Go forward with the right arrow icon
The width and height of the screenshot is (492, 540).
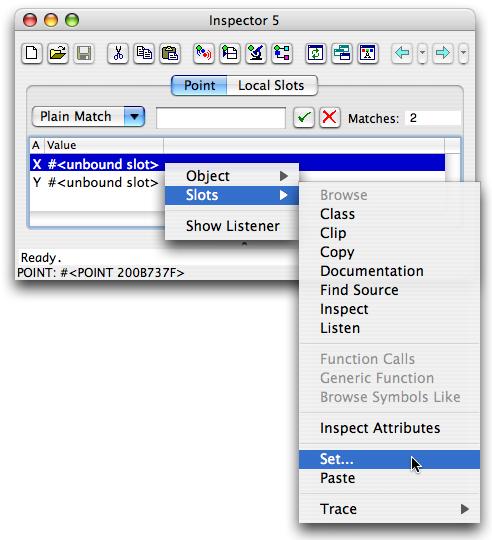442,53
